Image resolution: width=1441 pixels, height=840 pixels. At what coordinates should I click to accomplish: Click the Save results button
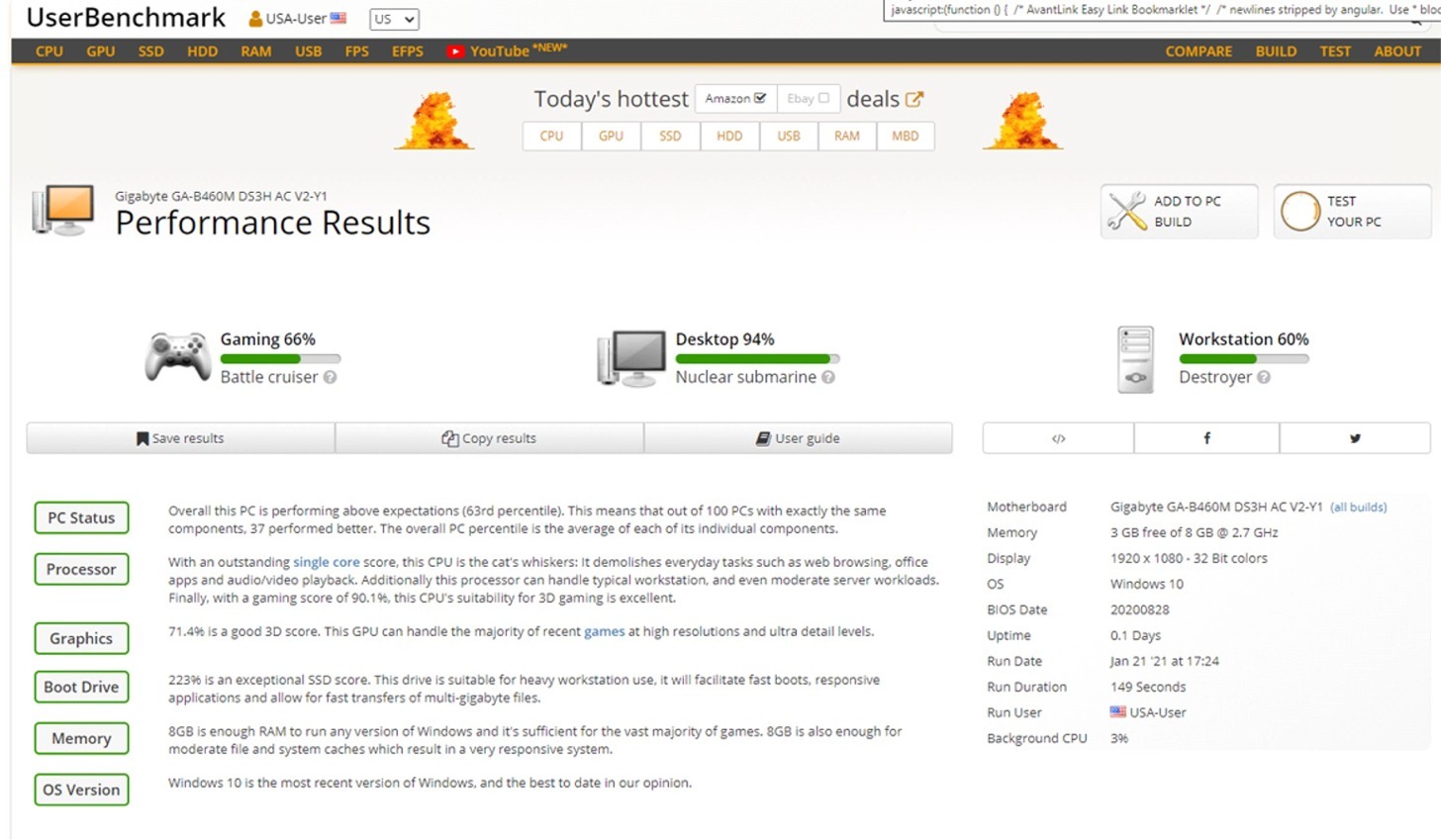point(180,438)
